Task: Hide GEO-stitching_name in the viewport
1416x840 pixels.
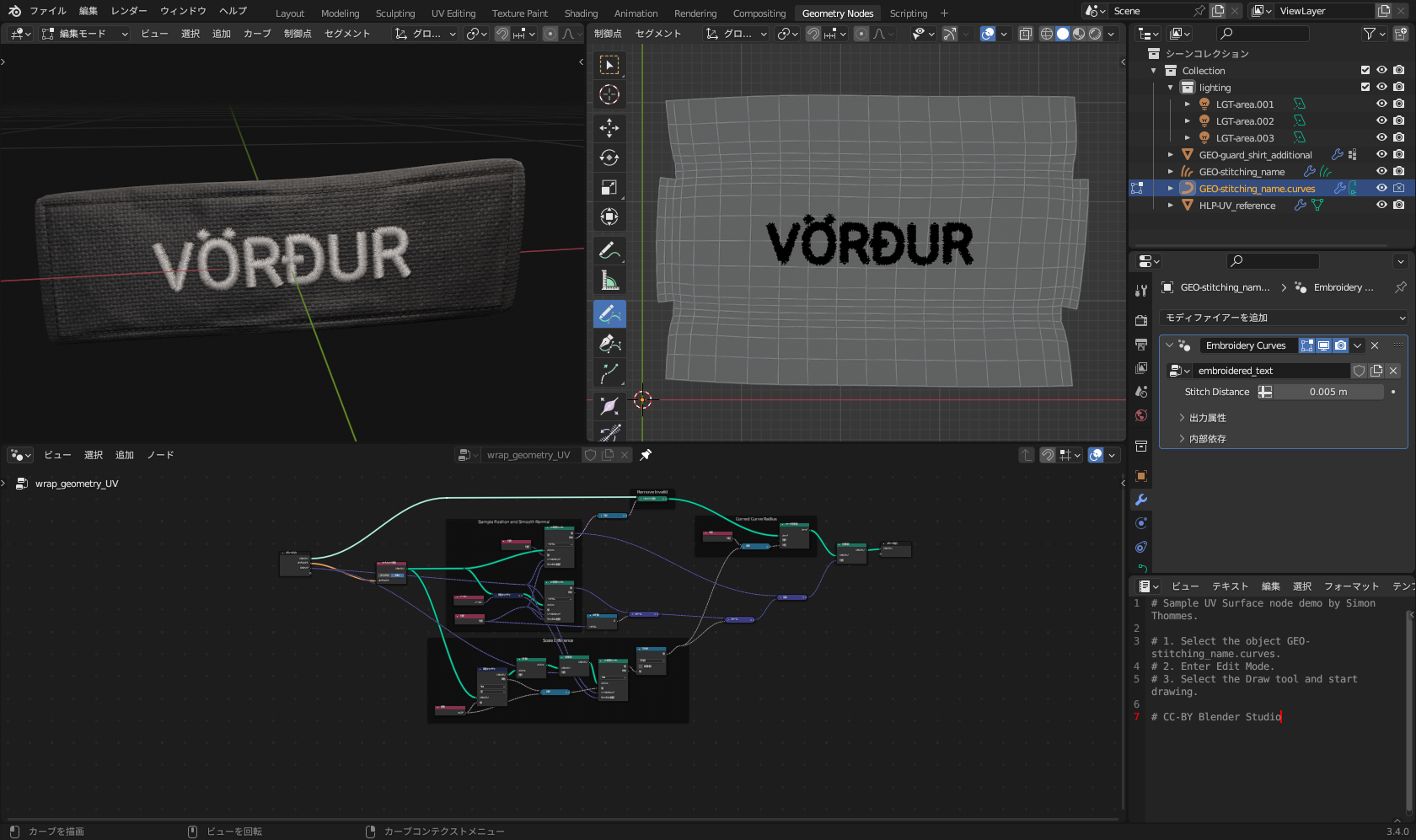Action: point(1381,171)
